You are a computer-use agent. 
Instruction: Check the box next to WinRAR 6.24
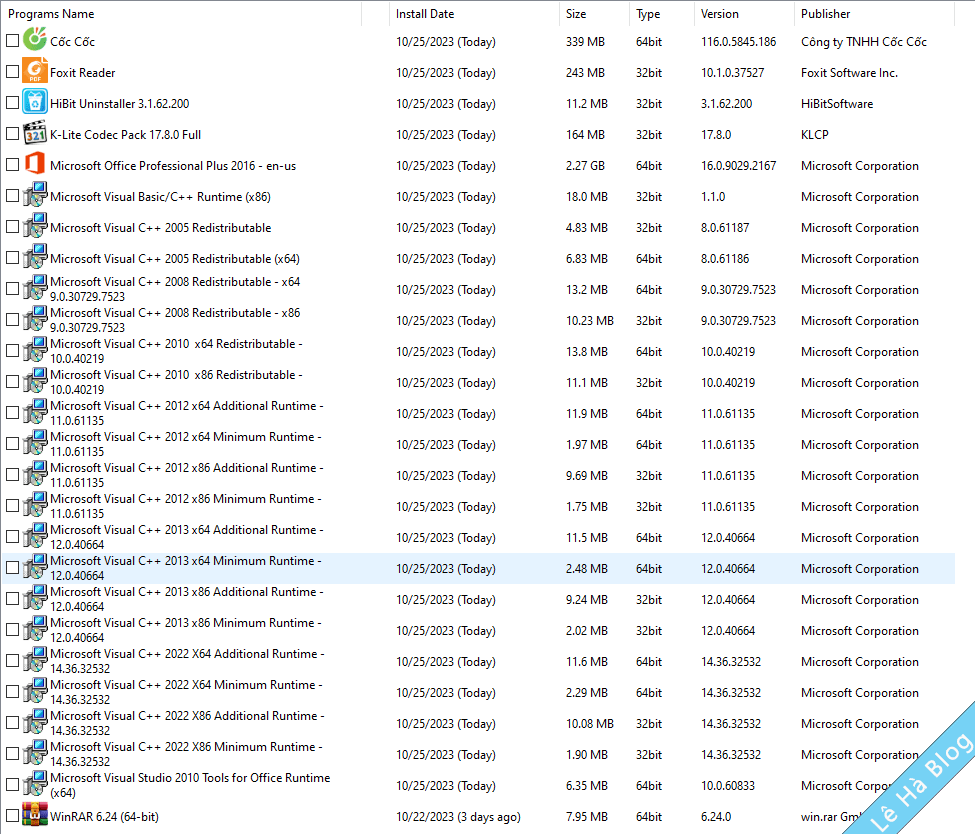(x=12, y=816)
